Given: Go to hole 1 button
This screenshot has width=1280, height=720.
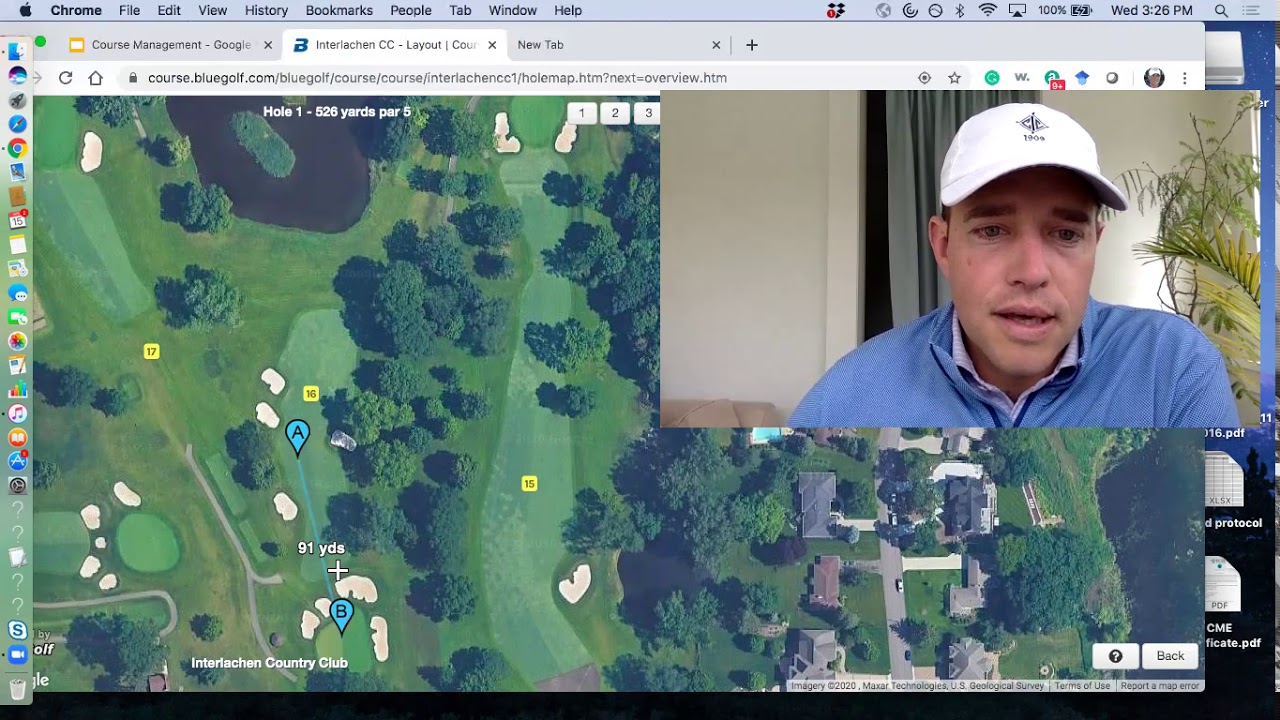Looking at the screenshot, I should click(581, 113).
